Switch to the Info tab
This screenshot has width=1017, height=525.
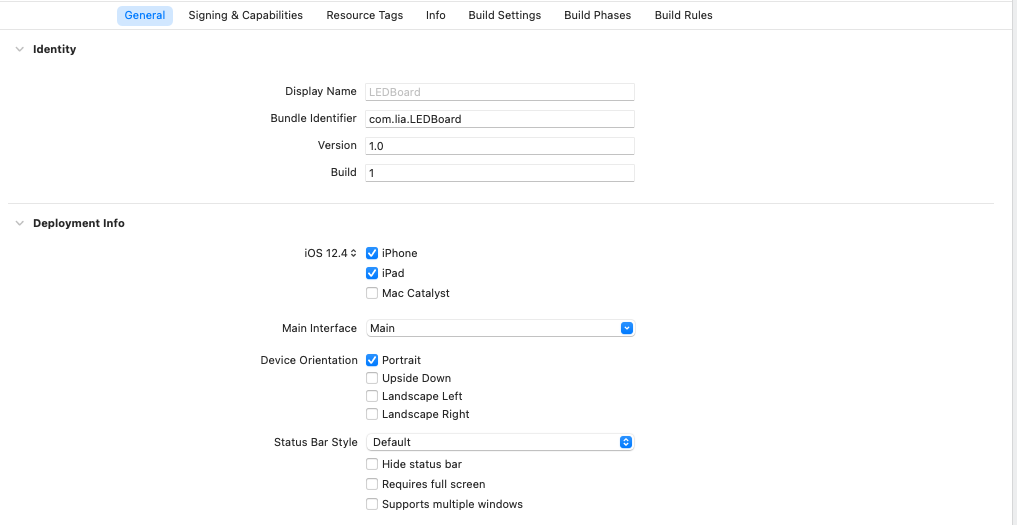[436, 16]
